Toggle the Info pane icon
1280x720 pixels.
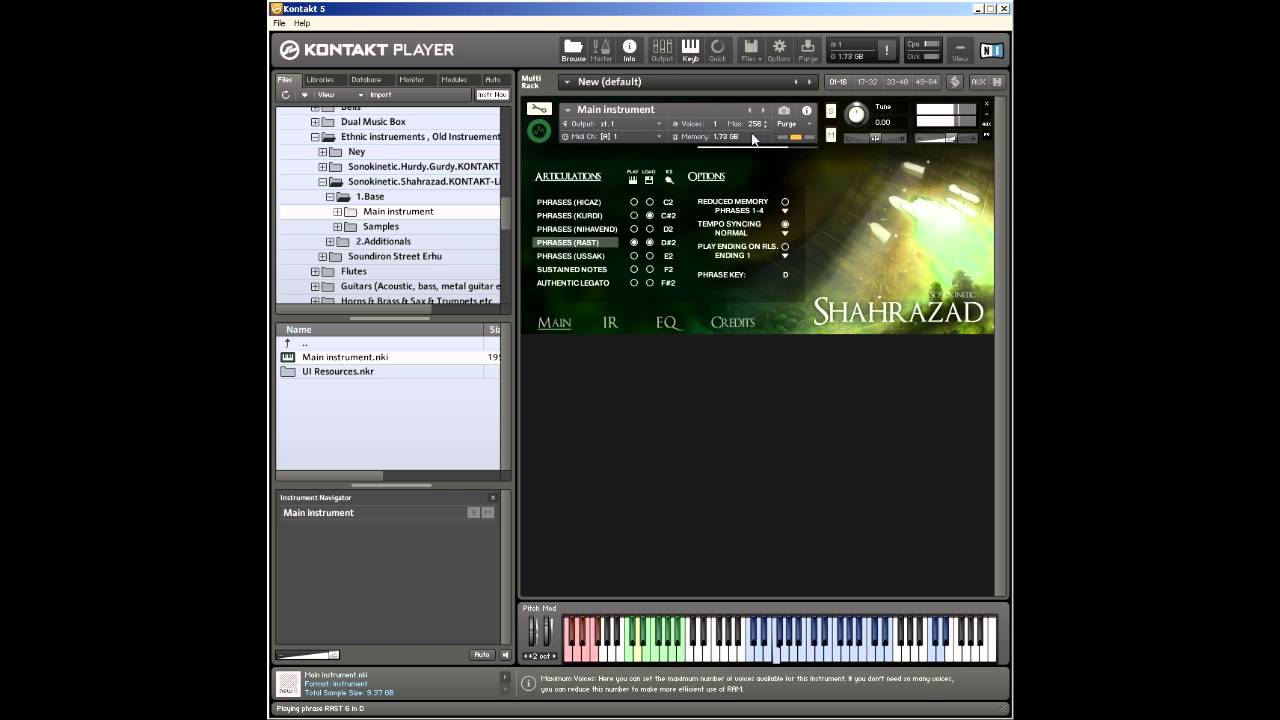click(629, 50)
